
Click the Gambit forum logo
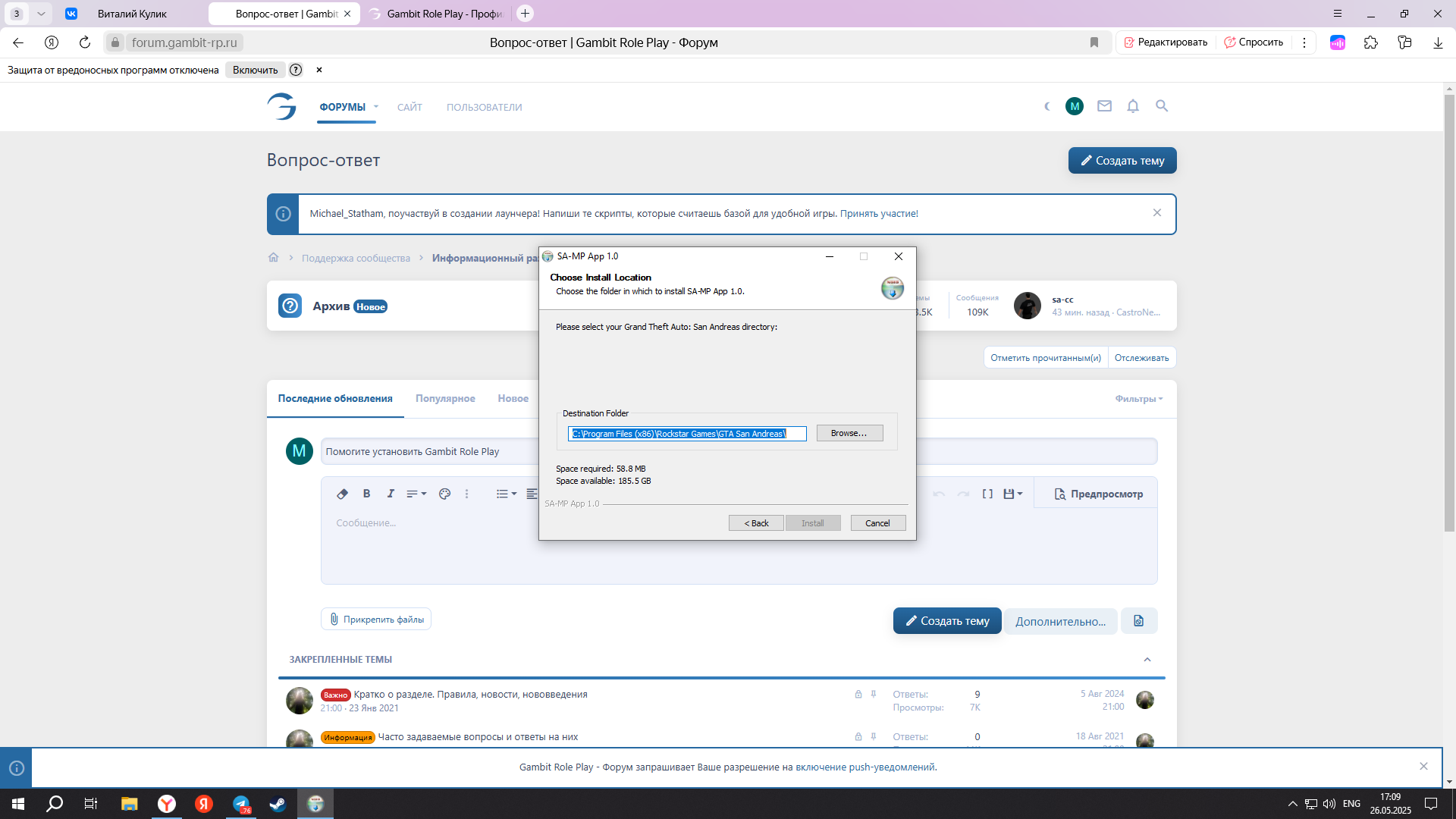click(282, 107)
